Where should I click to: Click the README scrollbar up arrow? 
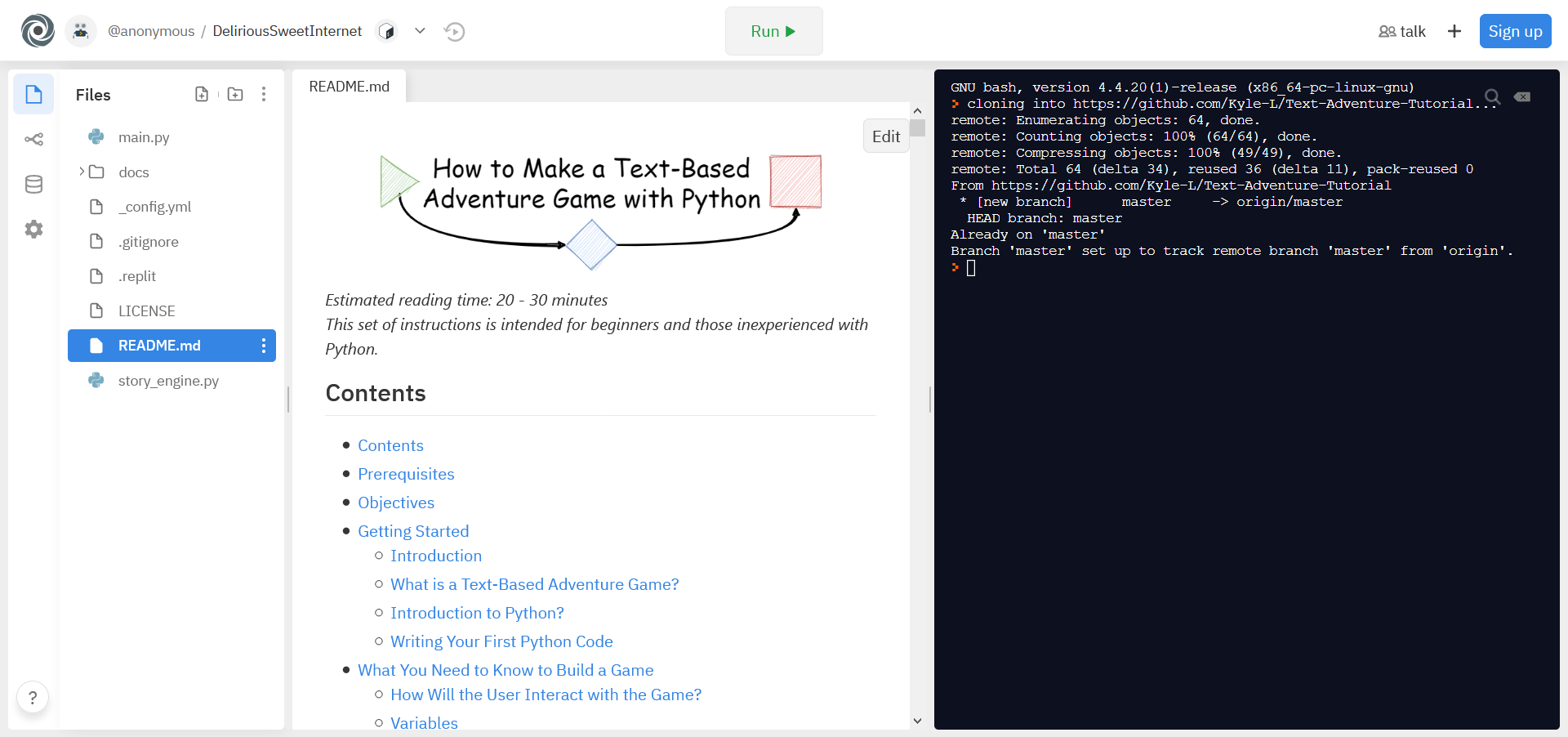(x=918, y=110)
